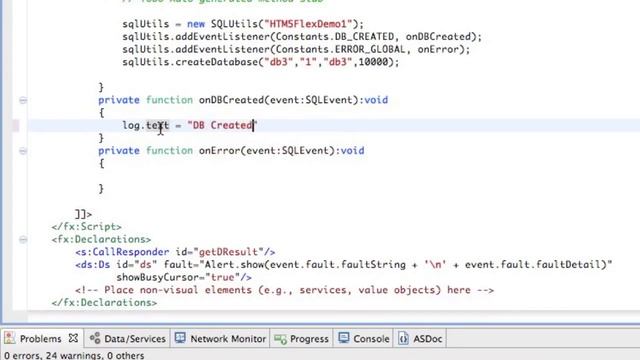Click the closing </fx:Script> tag
The width and height of the screenshot is (640, 360).
coord(87,227)
